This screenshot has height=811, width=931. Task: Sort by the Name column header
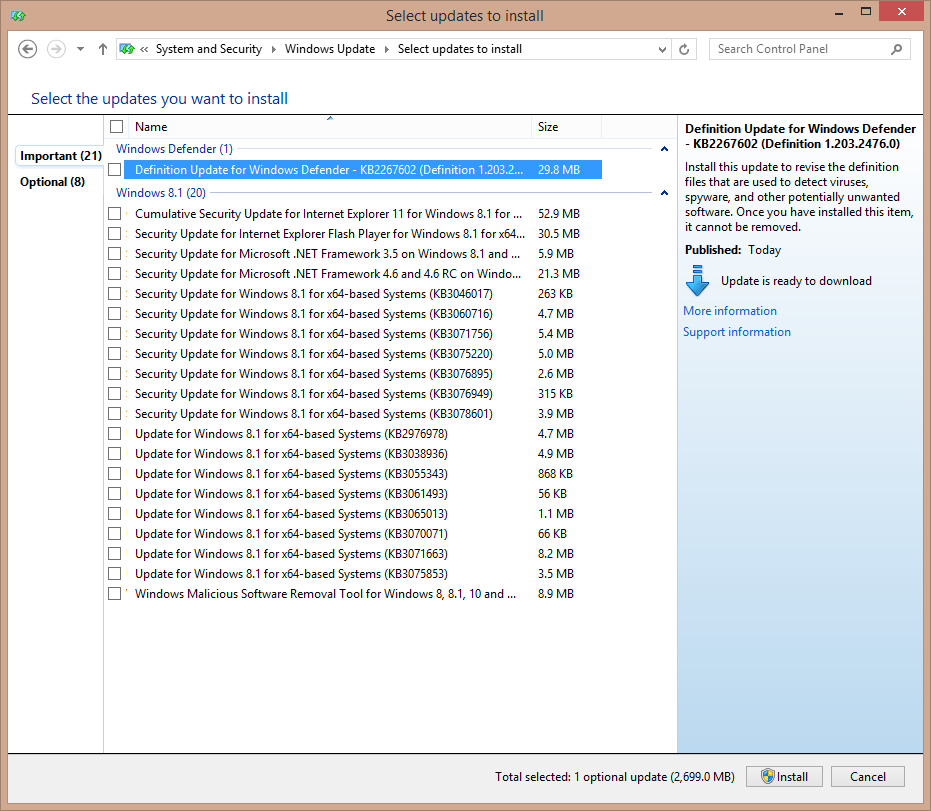pos(330,126)
